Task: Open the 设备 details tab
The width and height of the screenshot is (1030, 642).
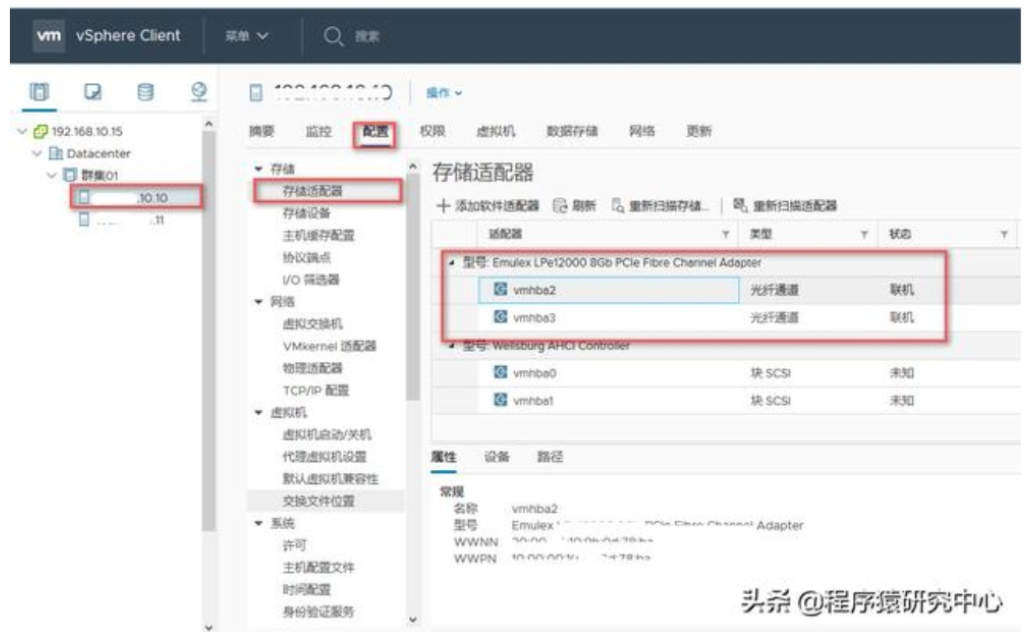Action: (497, 457)
